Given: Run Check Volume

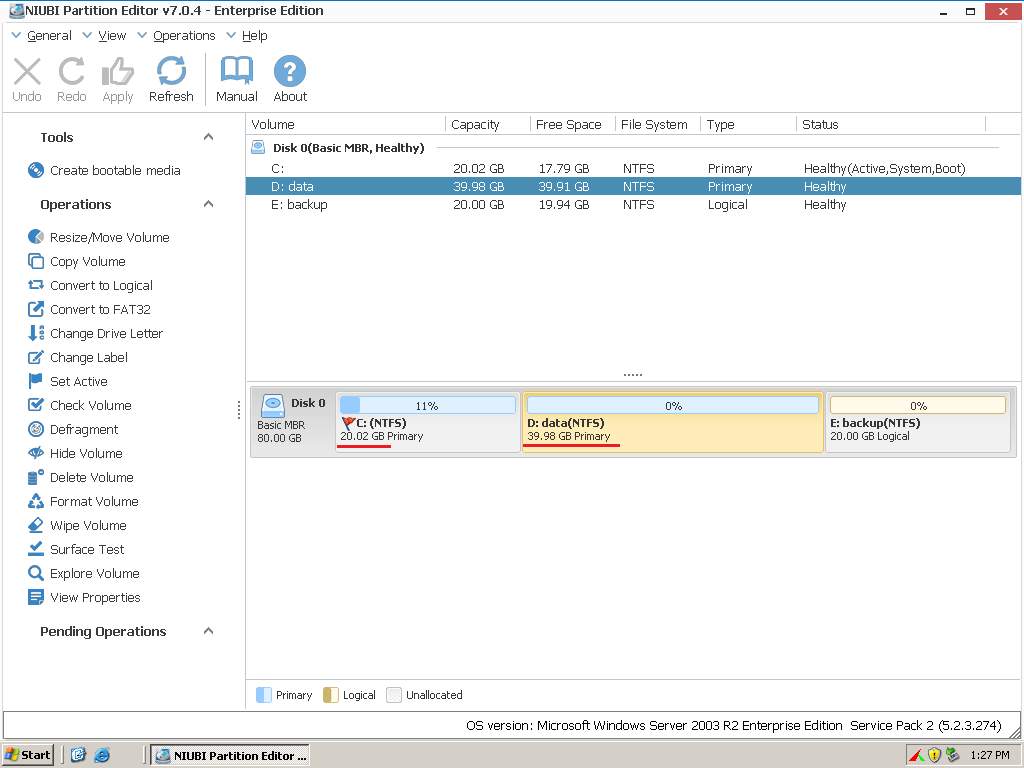Looking at the screenshot, I should point(80,406).
